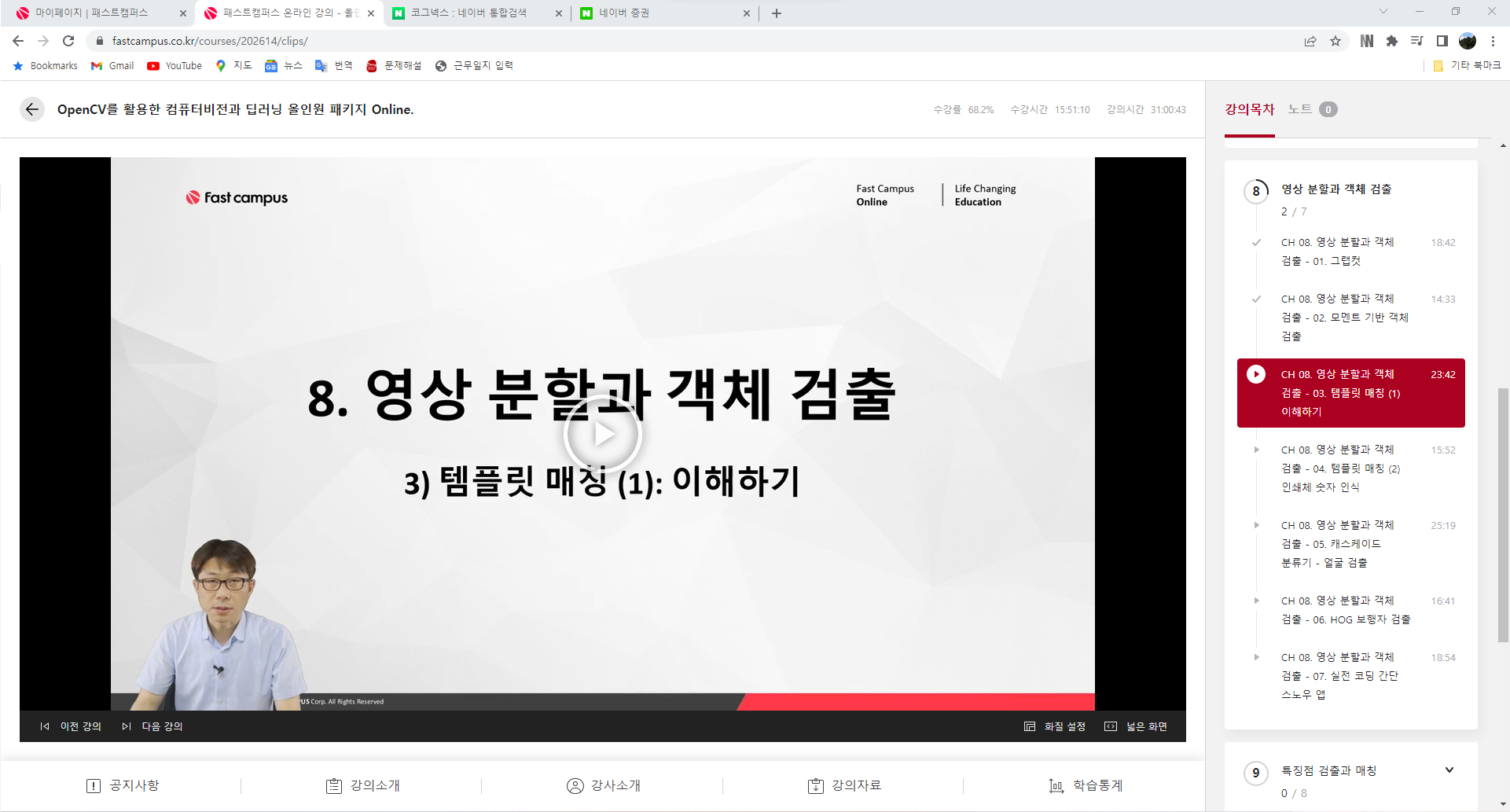The height and width of the screenshot is (812, 1510).
Task: Open the YouTube bookmark
Action: click(x=175, y=66)
